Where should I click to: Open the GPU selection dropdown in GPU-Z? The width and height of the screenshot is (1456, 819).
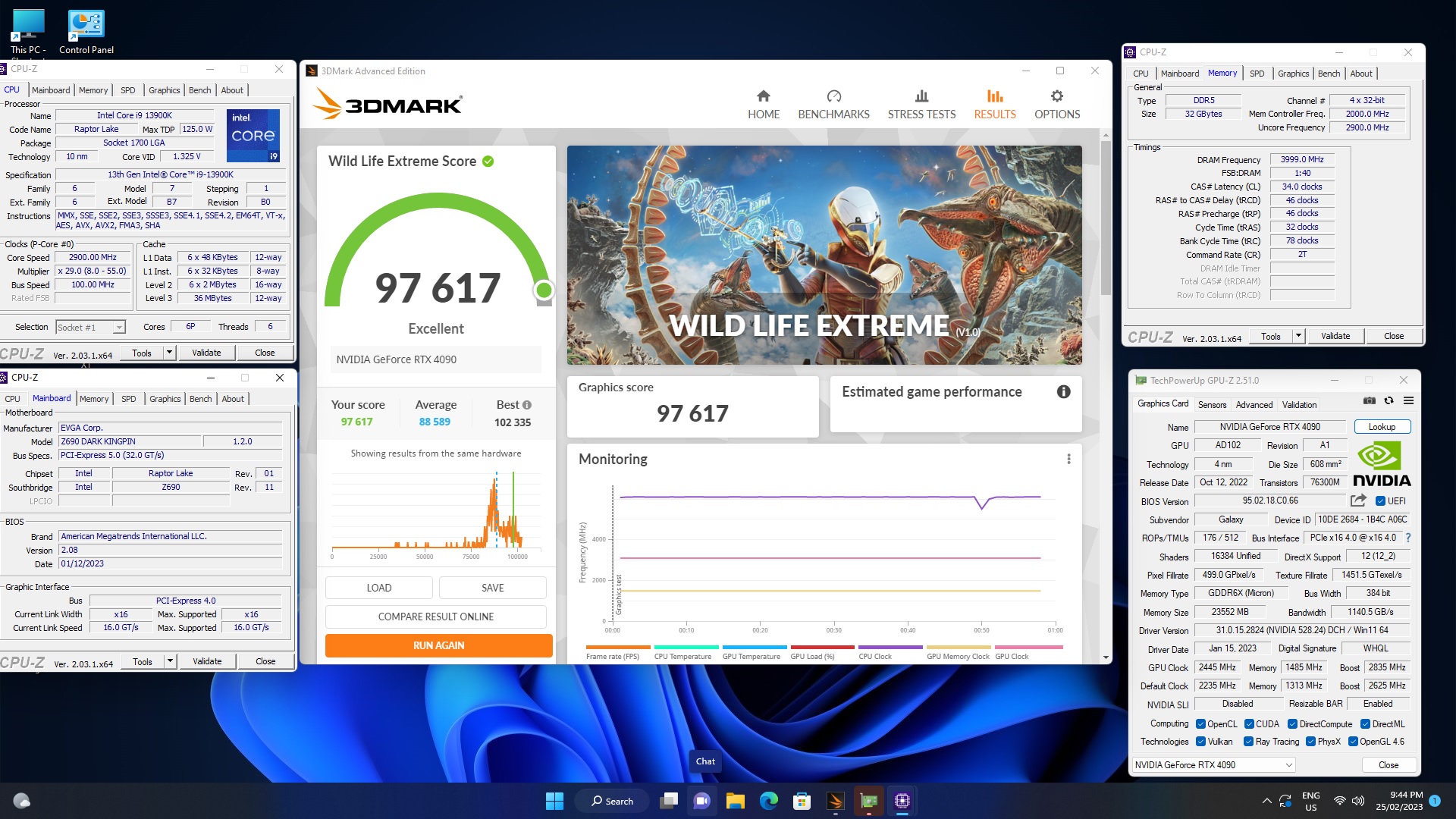(1213, 765)
